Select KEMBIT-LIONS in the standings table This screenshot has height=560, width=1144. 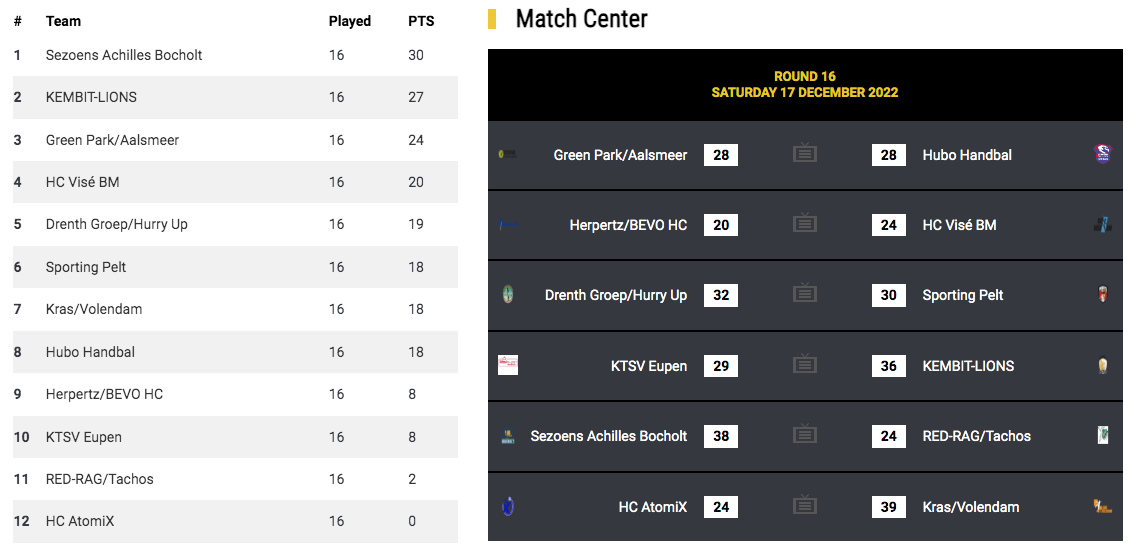[x=91, y=97]
